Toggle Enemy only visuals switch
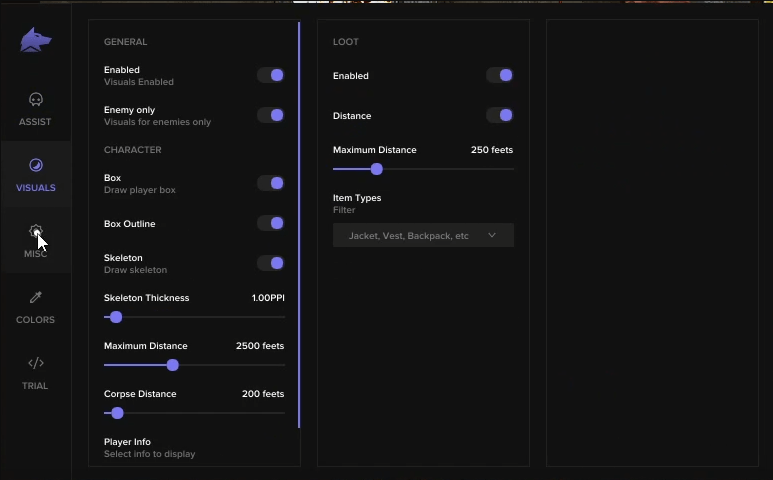 coord(271,115)
